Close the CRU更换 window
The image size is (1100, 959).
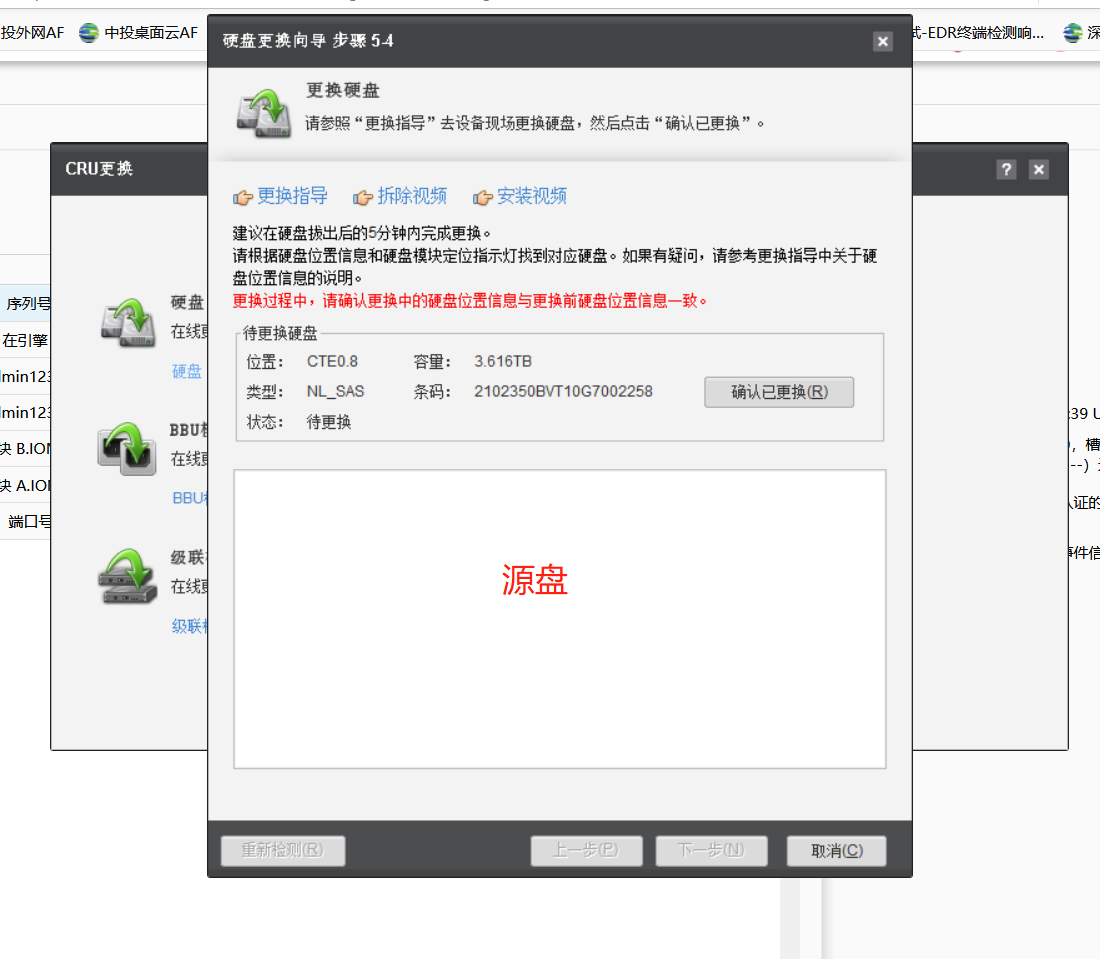[x=1039, y=169]
